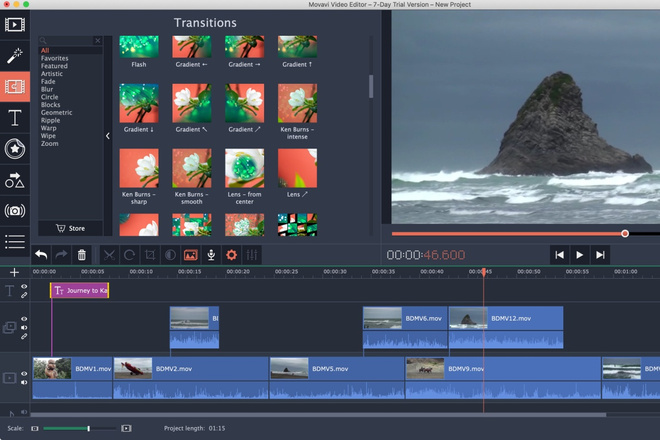
Task: Select the BDMV12.mov overlay clip
Action: click(506, 327)
